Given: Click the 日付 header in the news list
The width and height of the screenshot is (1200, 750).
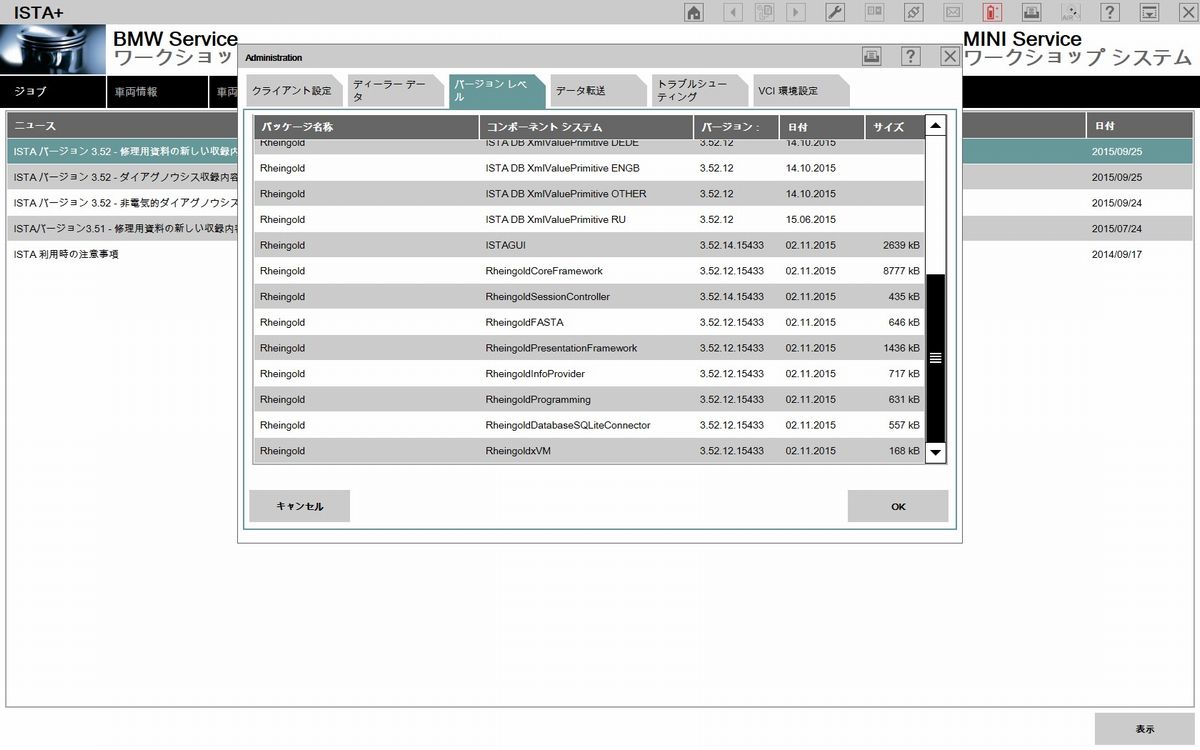Looking at the screenshot, I should pyautogui.click(x=1139, y=126).
